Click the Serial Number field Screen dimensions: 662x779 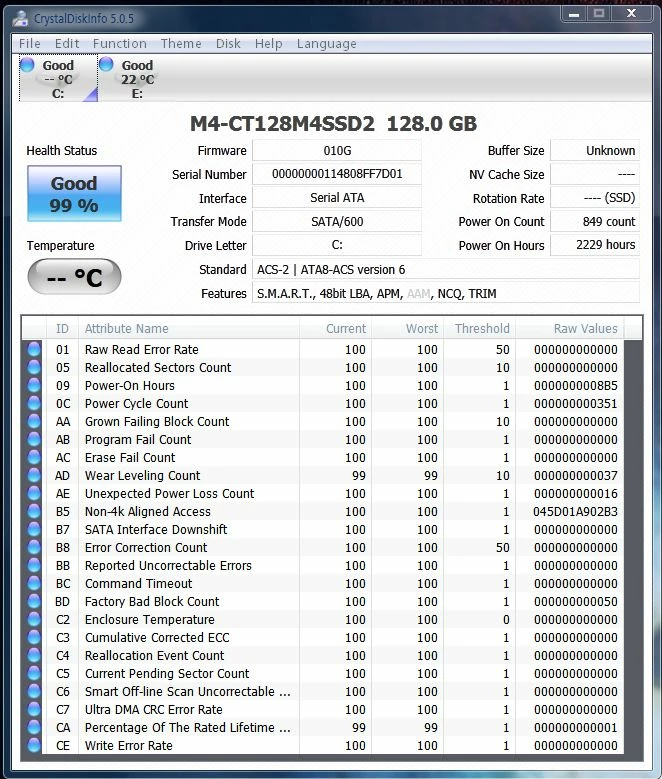[337, 174]
